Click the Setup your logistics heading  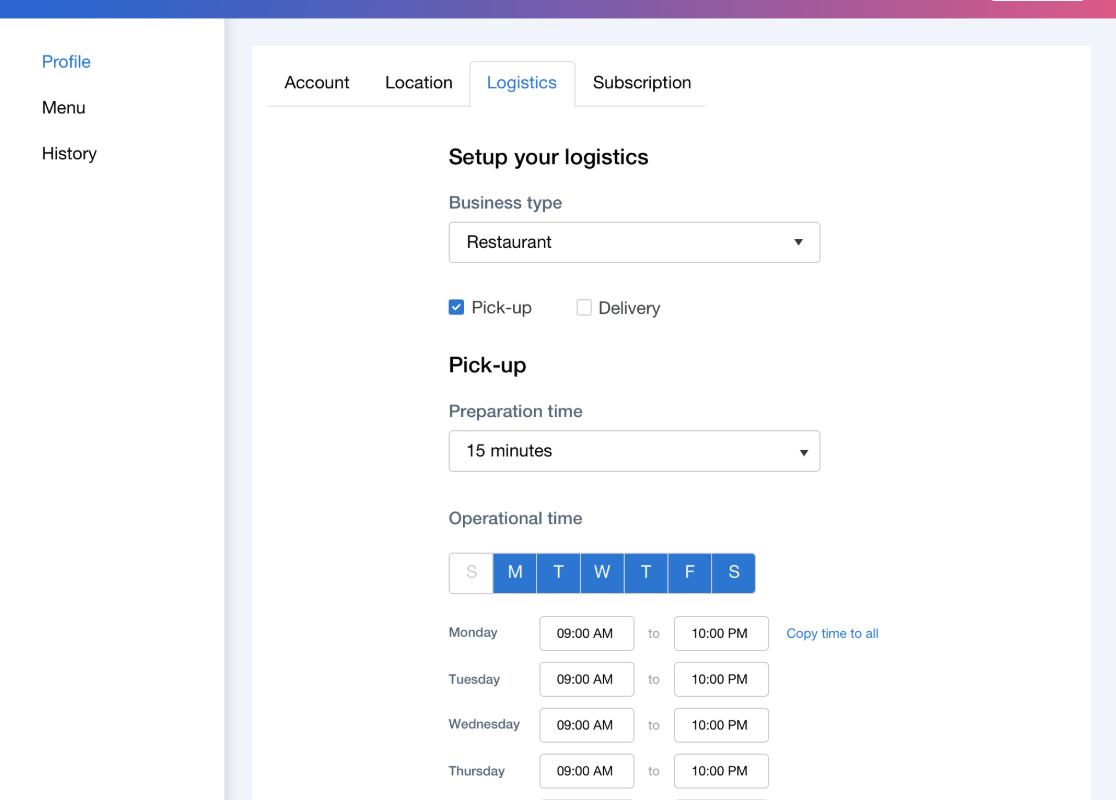tap(548, 157)
